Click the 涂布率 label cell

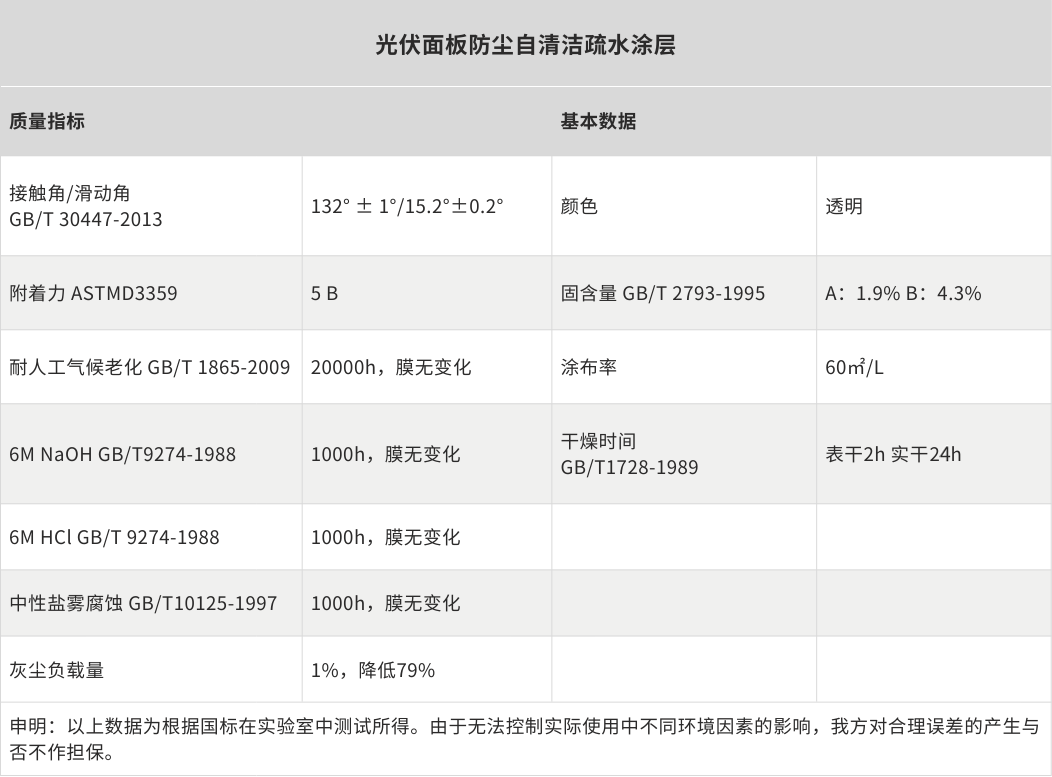pyautogui.click(x=588, y=367)
